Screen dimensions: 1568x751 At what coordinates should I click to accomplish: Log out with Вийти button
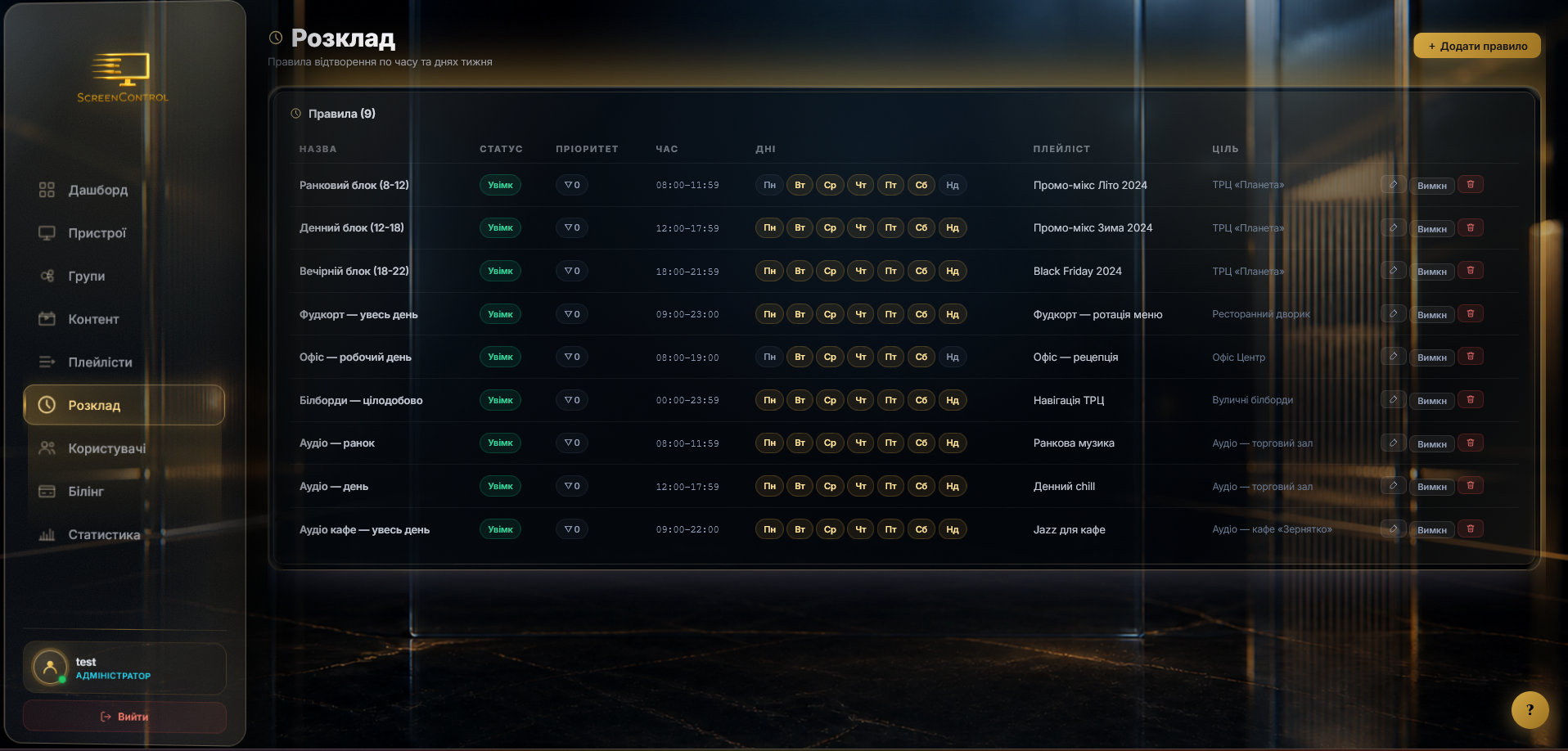point(124,717)
